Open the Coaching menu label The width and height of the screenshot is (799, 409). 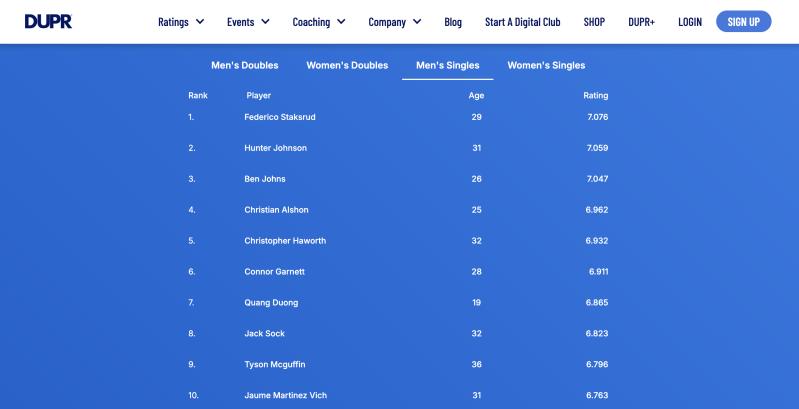(311, 22)
